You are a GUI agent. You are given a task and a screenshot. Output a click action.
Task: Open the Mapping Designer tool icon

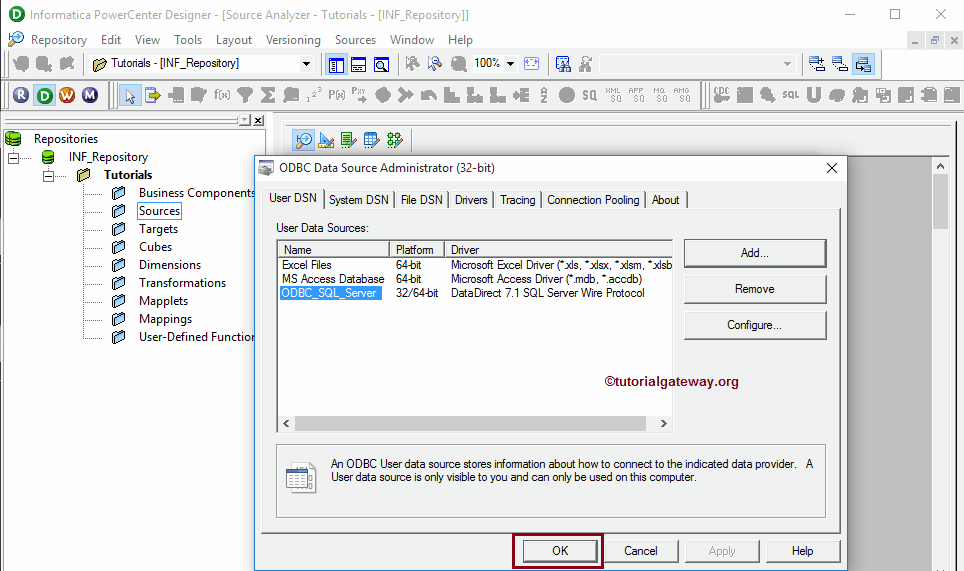pyautogui.click(x=394, y=140)
